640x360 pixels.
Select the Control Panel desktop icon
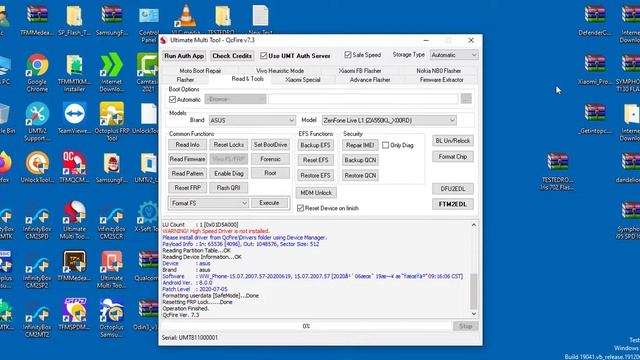click(149, 24)
